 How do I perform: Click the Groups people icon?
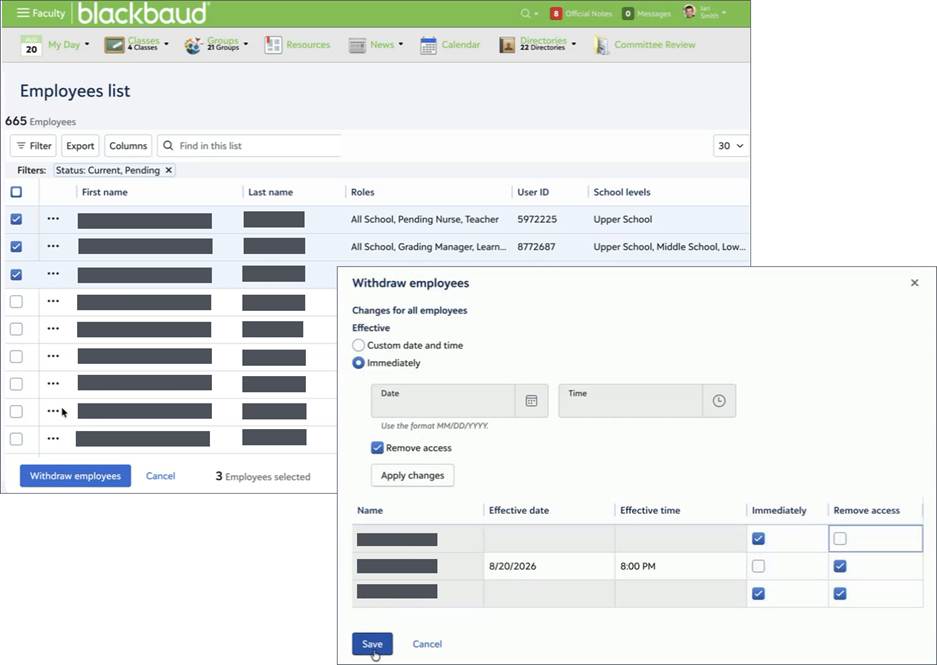pos(193,45)
